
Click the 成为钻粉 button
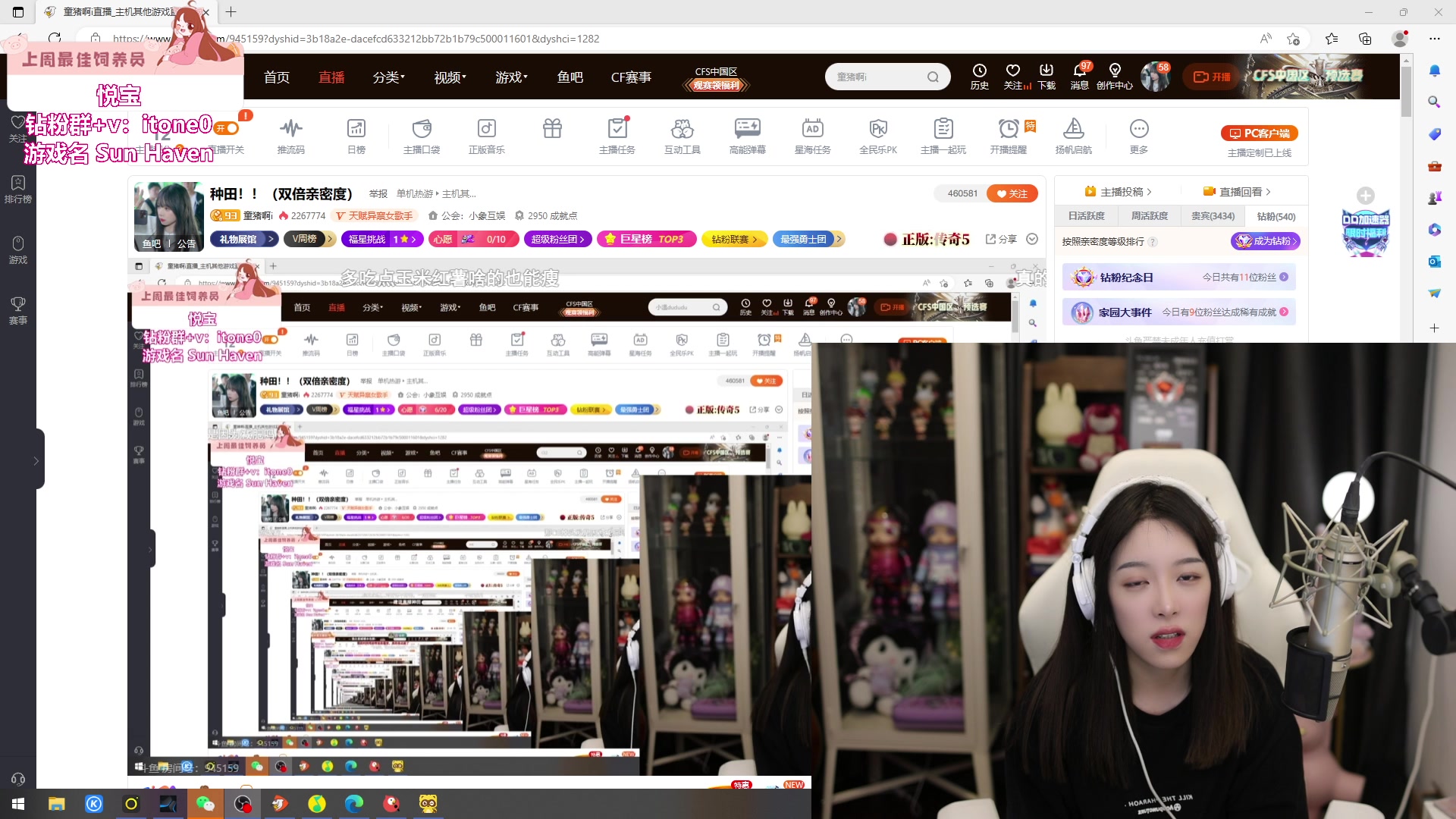click(x=1265, y=241)
